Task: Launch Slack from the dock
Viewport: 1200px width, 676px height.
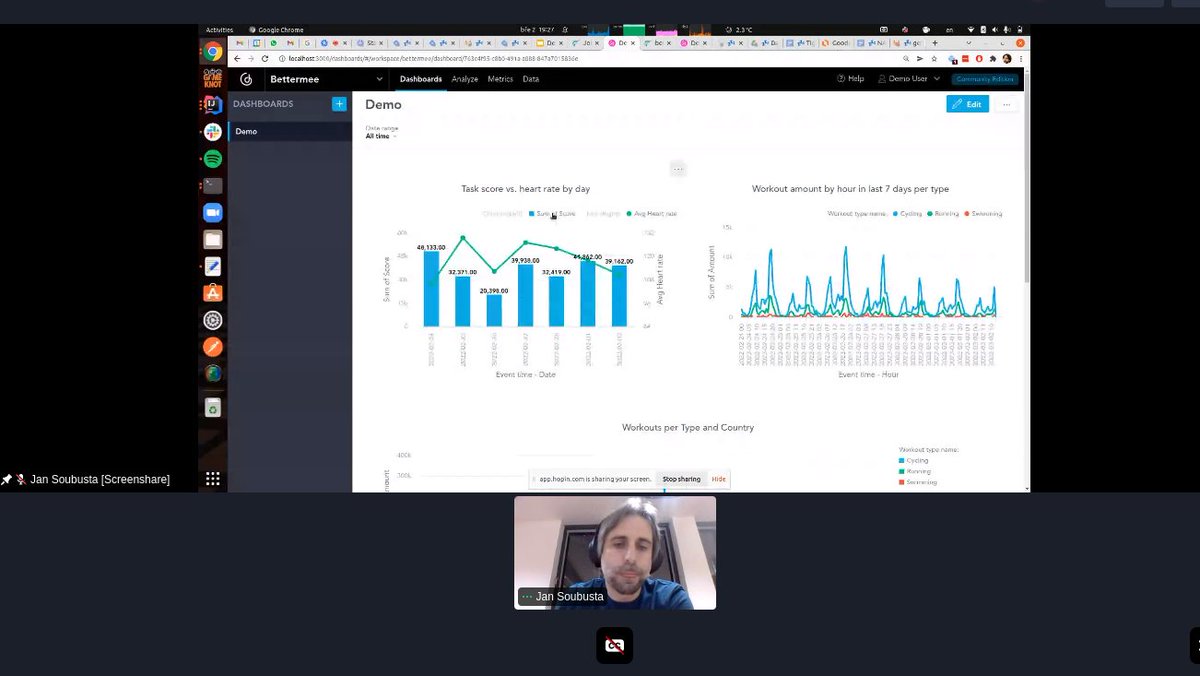Action: click(x=212, y=132)
